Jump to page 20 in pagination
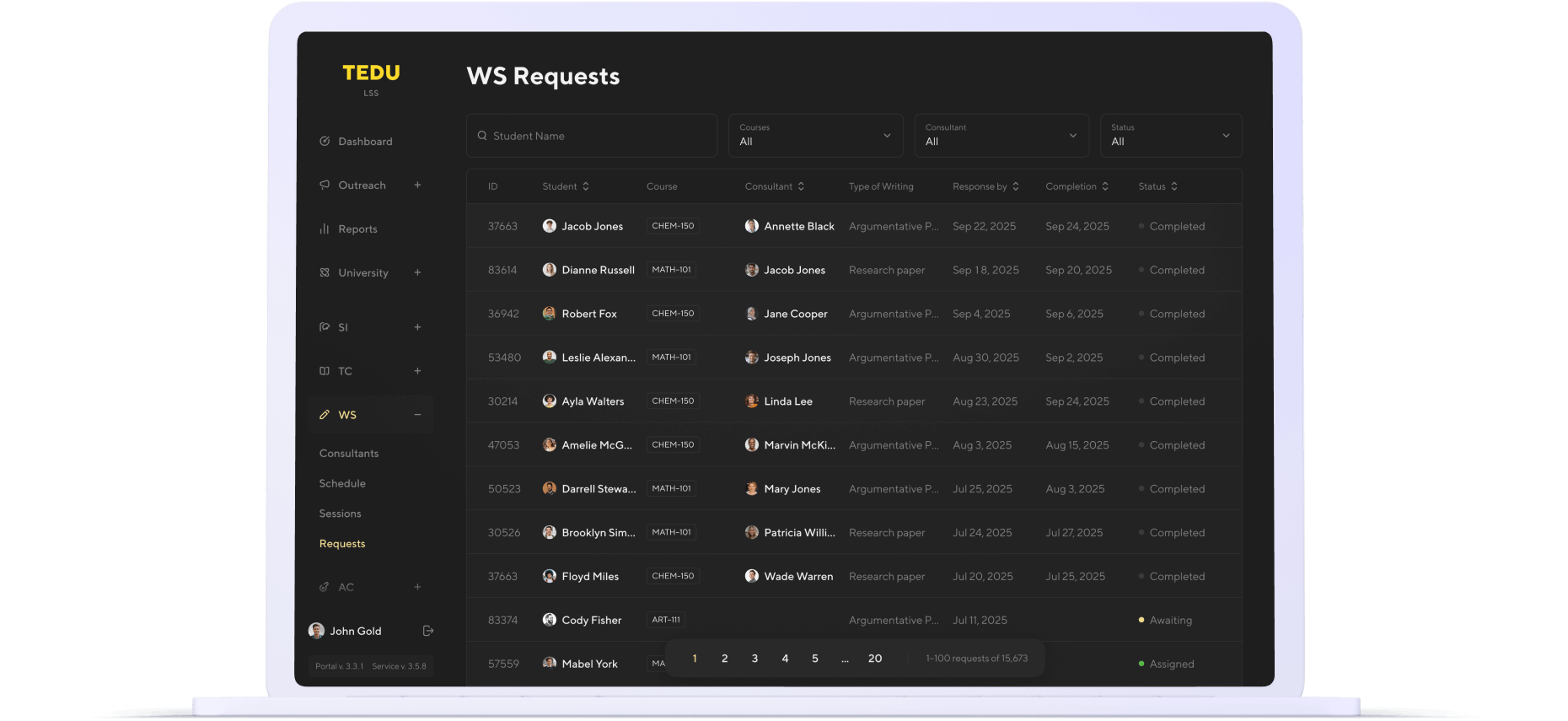 (x=875, y=659)
